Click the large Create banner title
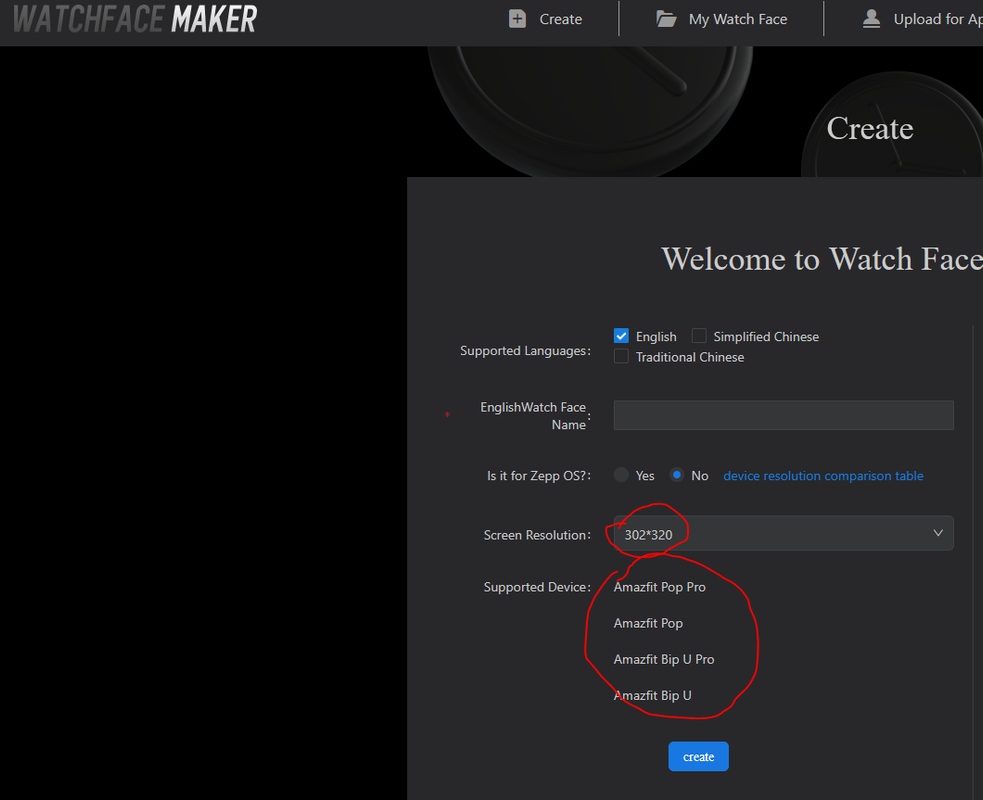This screenshot has width=983, height=800. coord(870,129)
